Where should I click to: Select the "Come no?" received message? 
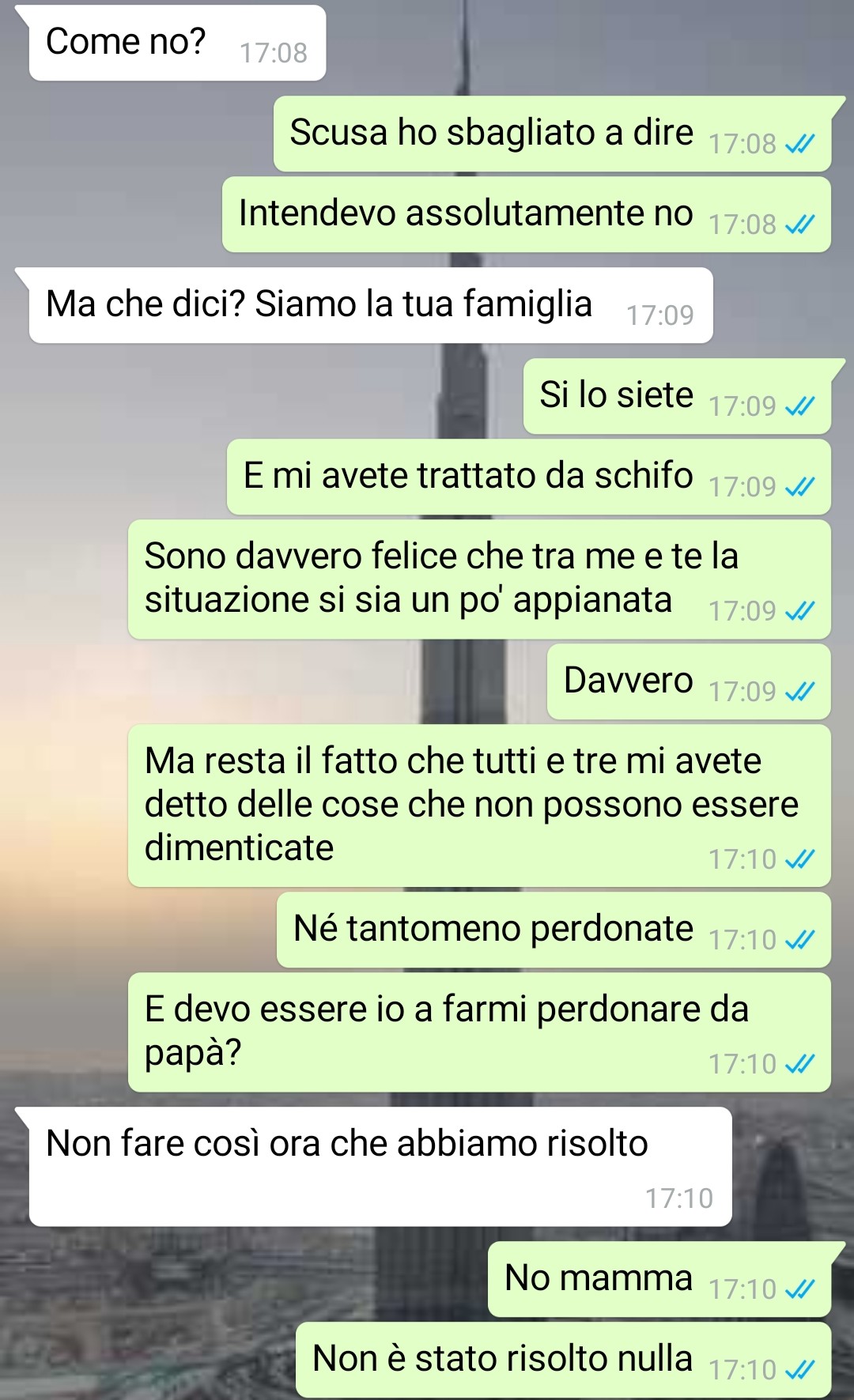[x=177, y=43]
